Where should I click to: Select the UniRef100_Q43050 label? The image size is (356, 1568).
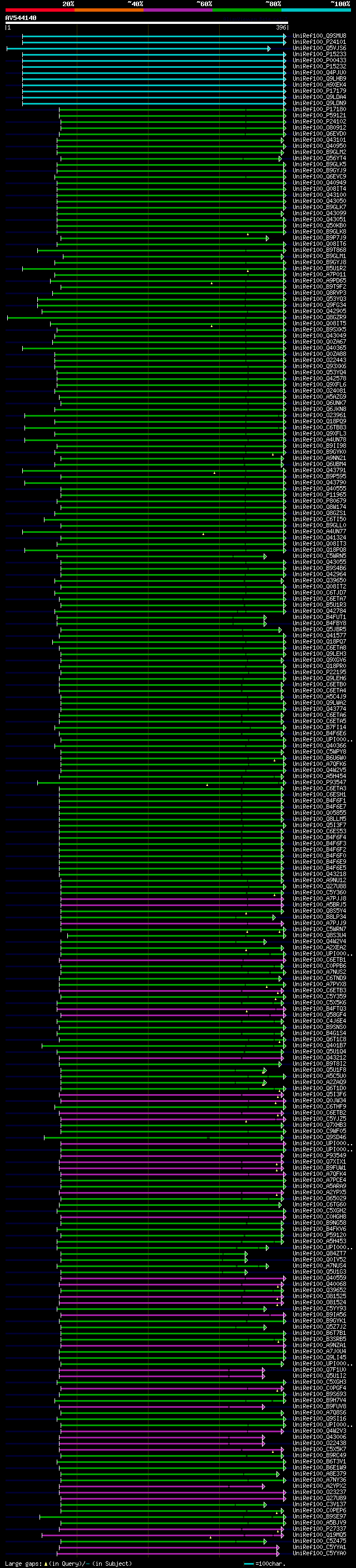pyautogui.click(x=319, y=201)
